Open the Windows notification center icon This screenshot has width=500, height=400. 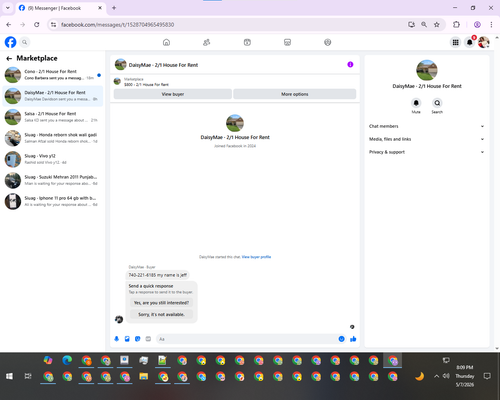(487, 376)
